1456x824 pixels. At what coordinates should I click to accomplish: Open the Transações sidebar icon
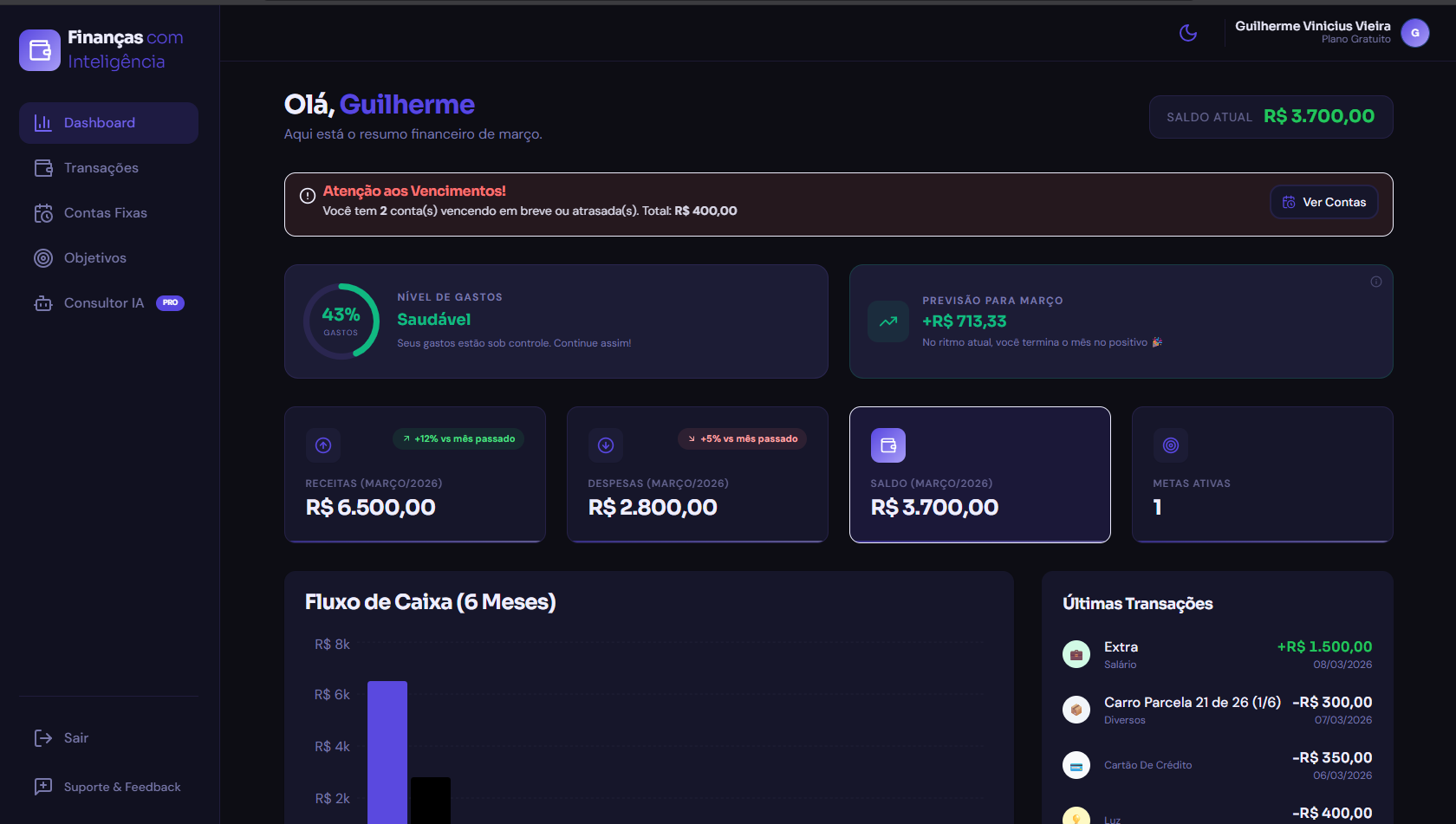pos(43,167)
